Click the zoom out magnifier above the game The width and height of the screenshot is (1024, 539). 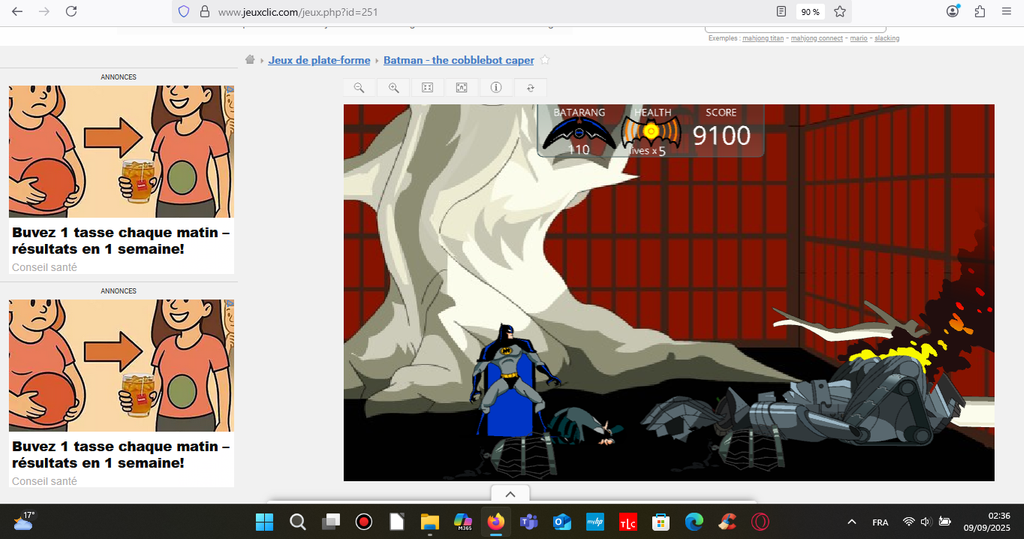359,88
